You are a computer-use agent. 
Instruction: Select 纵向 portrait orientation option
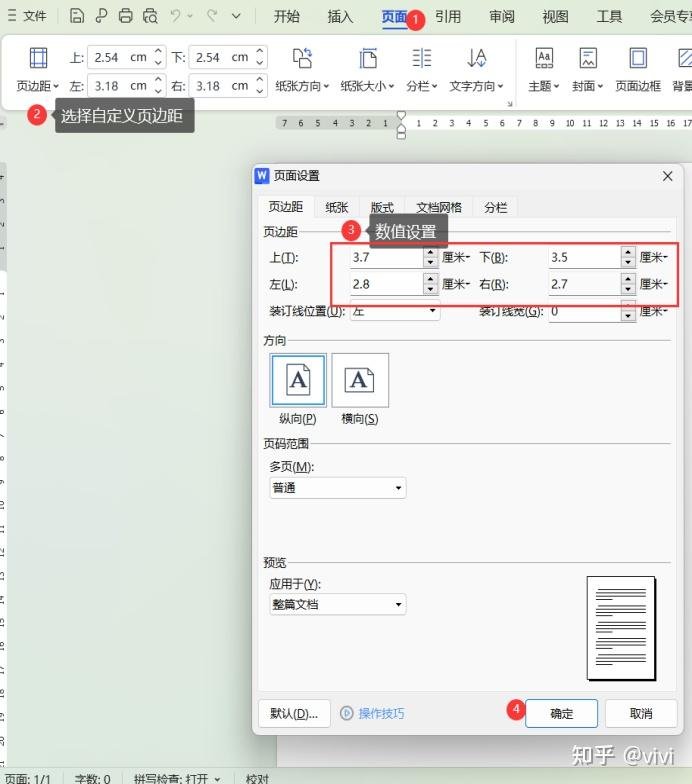click(x=297, y=381)
